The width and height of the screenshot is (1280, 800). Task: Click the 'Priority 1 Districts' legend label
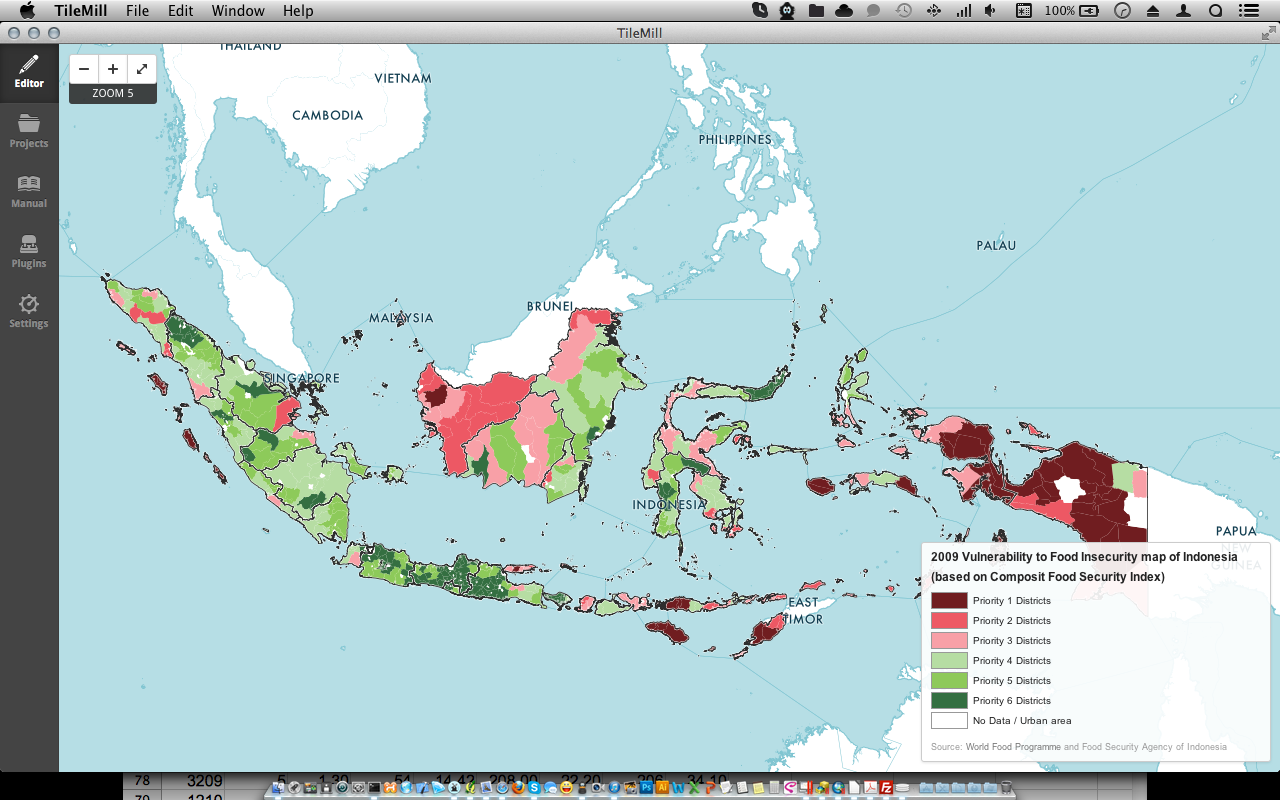[1012, 601]
